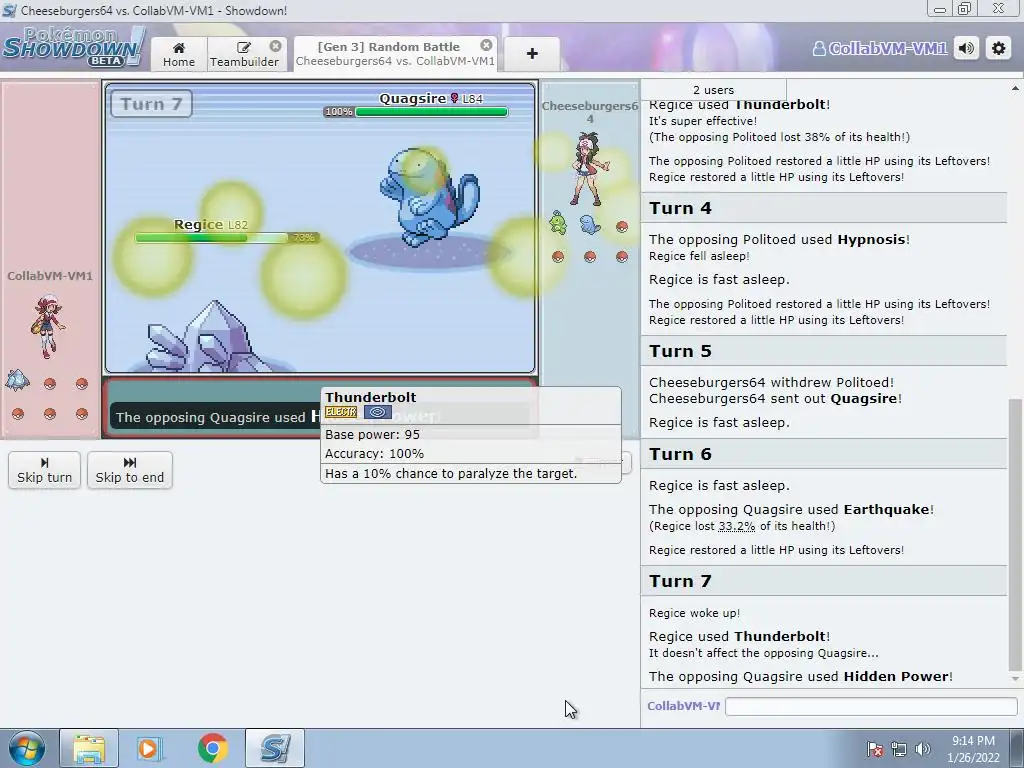Image resolution: width=1024 pixels, height=768 pixels.
Task: Close the Random Battle tab
Action: 487,45
